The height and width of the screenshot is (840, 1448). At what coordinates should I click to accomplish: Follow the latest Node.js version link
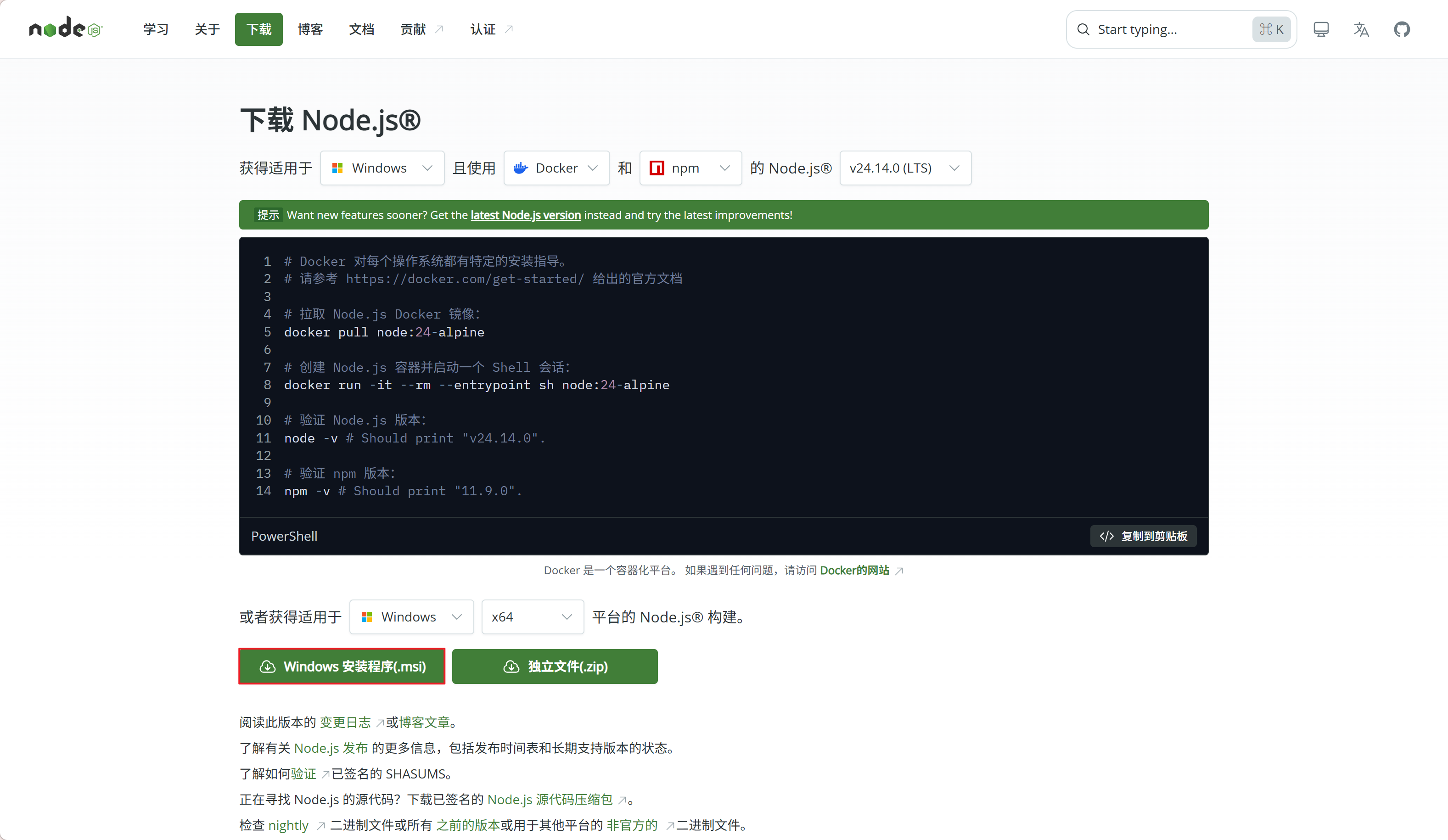525,215
